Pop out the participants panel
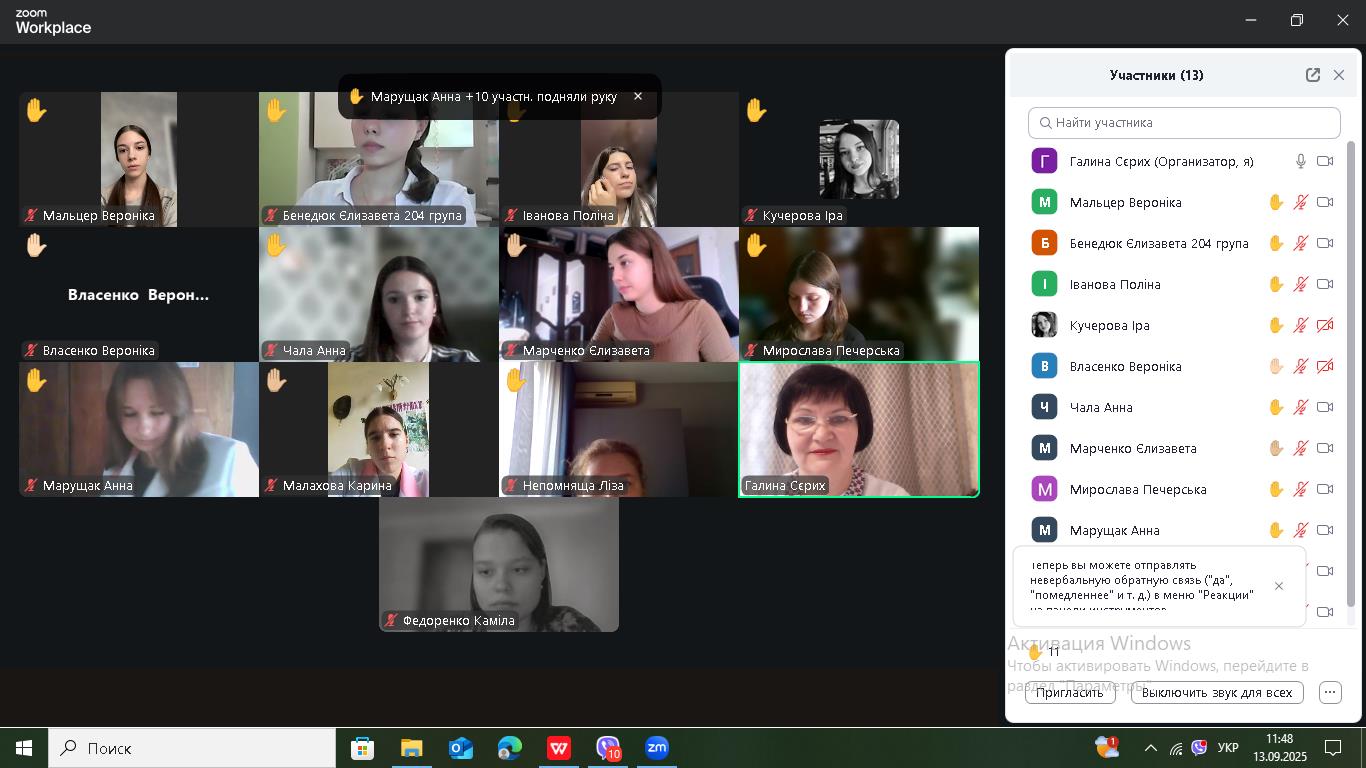Image resolution: width=1366 pixels, height=768 pixels. pyautogui.click(x=1312, y=75)
